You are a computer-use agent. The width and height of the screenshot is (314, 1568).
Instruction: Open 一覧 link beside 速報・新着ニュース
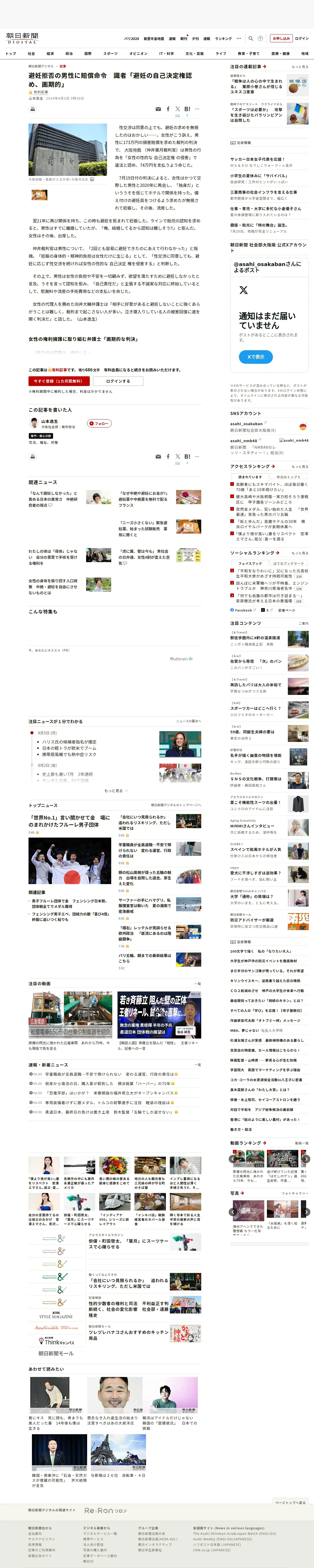pyautogui.click(x=198, y=1065)
